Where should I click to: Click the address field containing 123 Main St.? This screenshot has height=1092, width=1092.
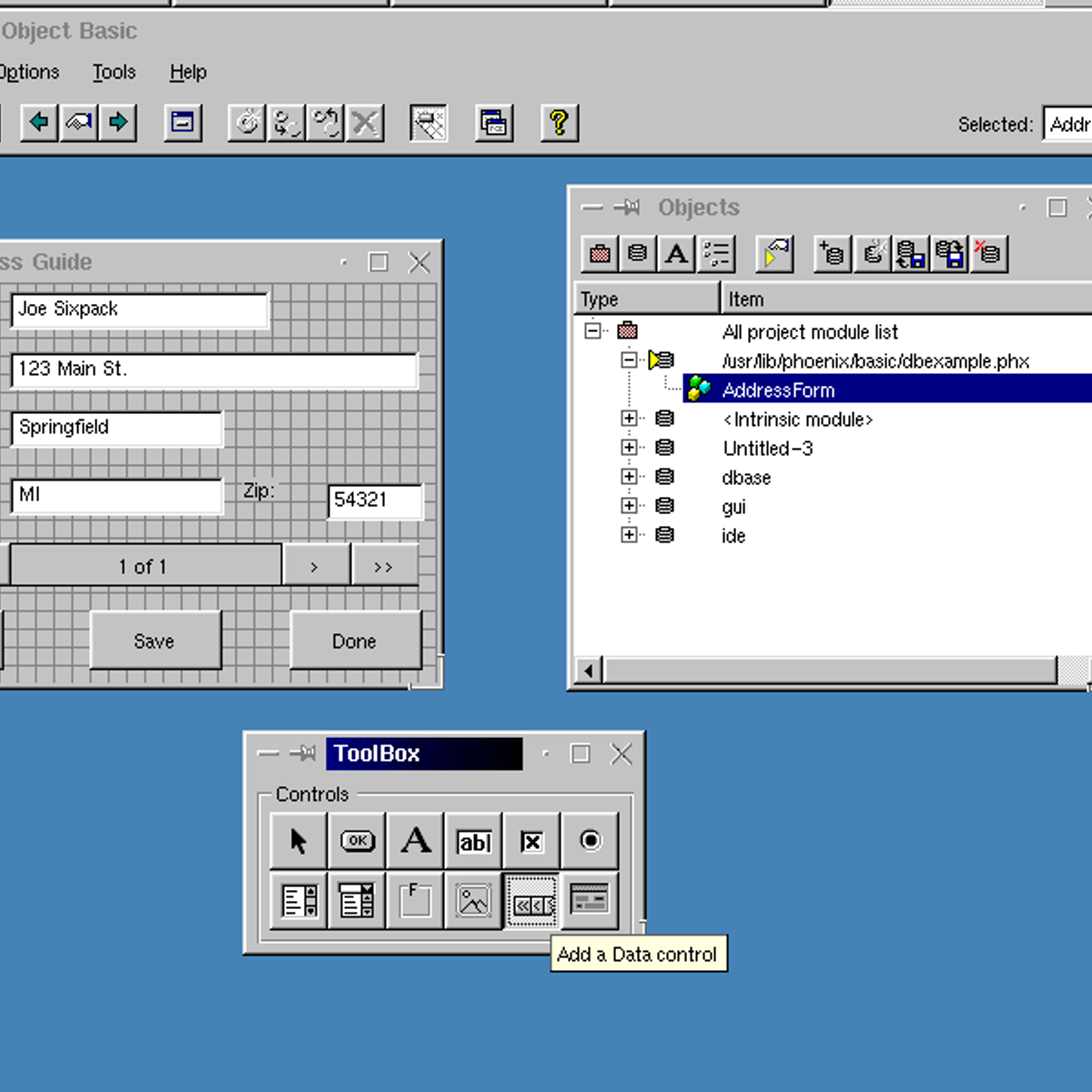pyautogui.click(x=215, y=369)
